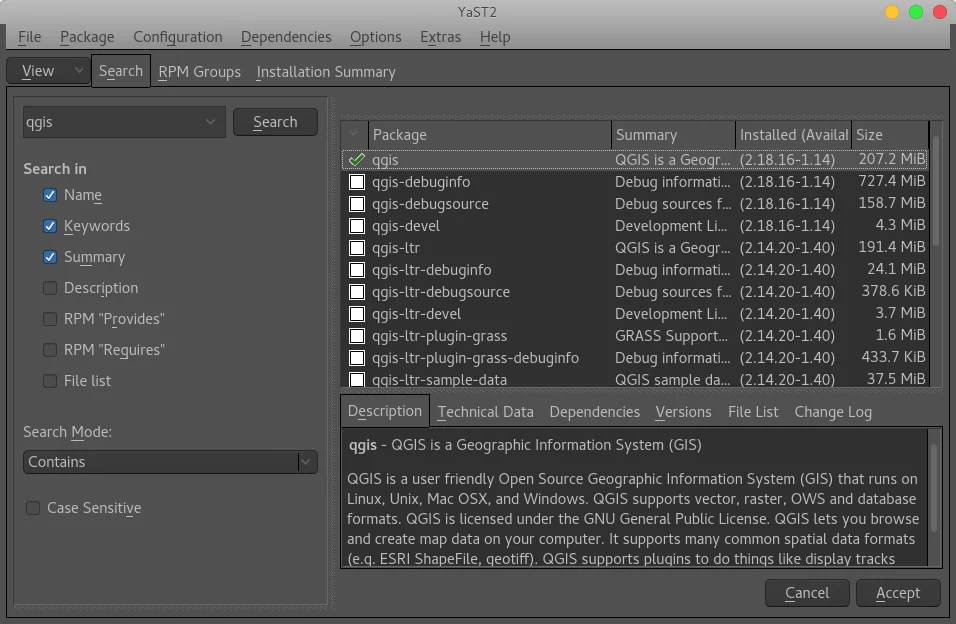Toggle qgis-ltr-plugin-grass-debuginfo status box

(357, 357)
